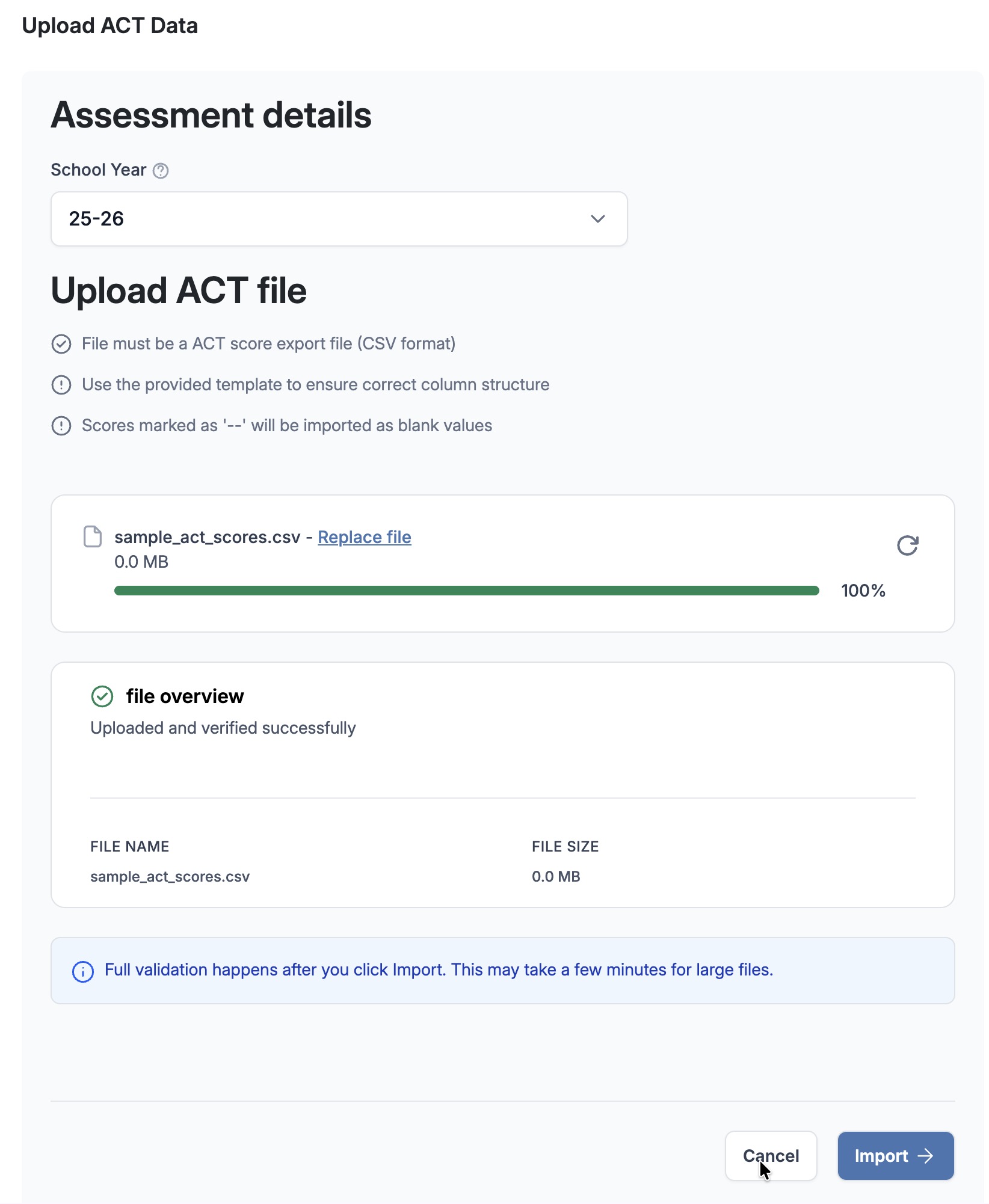This screenshot has height=1204, width=989.
Task: Click the refresh icon beside uploaded file
Action: (x=907, y=545)
